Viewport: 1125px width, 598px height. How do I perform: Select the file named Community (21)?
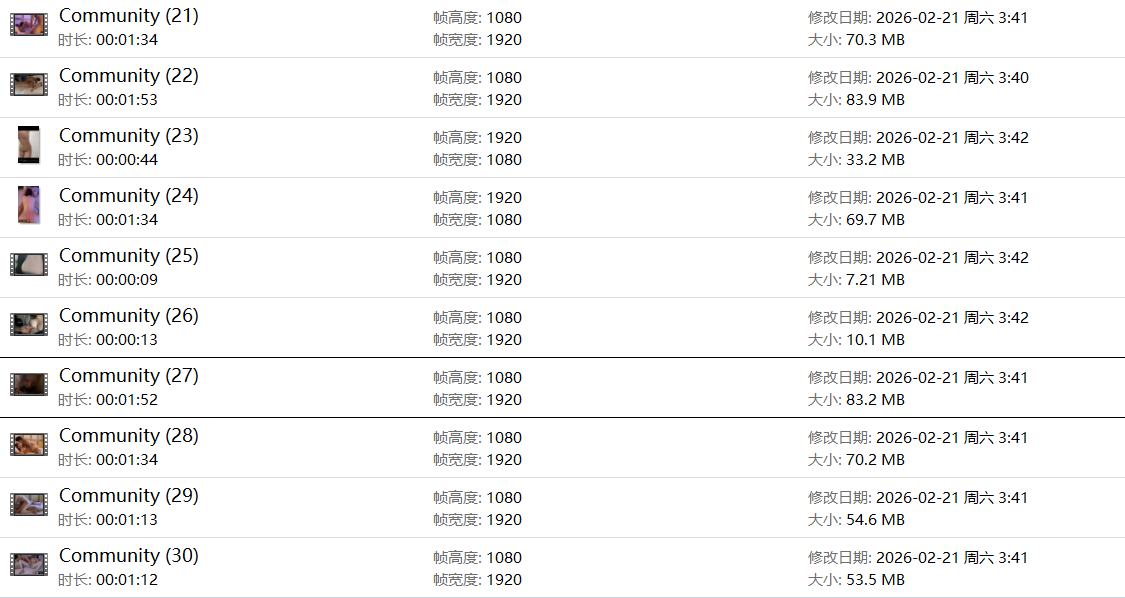[x=128, y=16]
